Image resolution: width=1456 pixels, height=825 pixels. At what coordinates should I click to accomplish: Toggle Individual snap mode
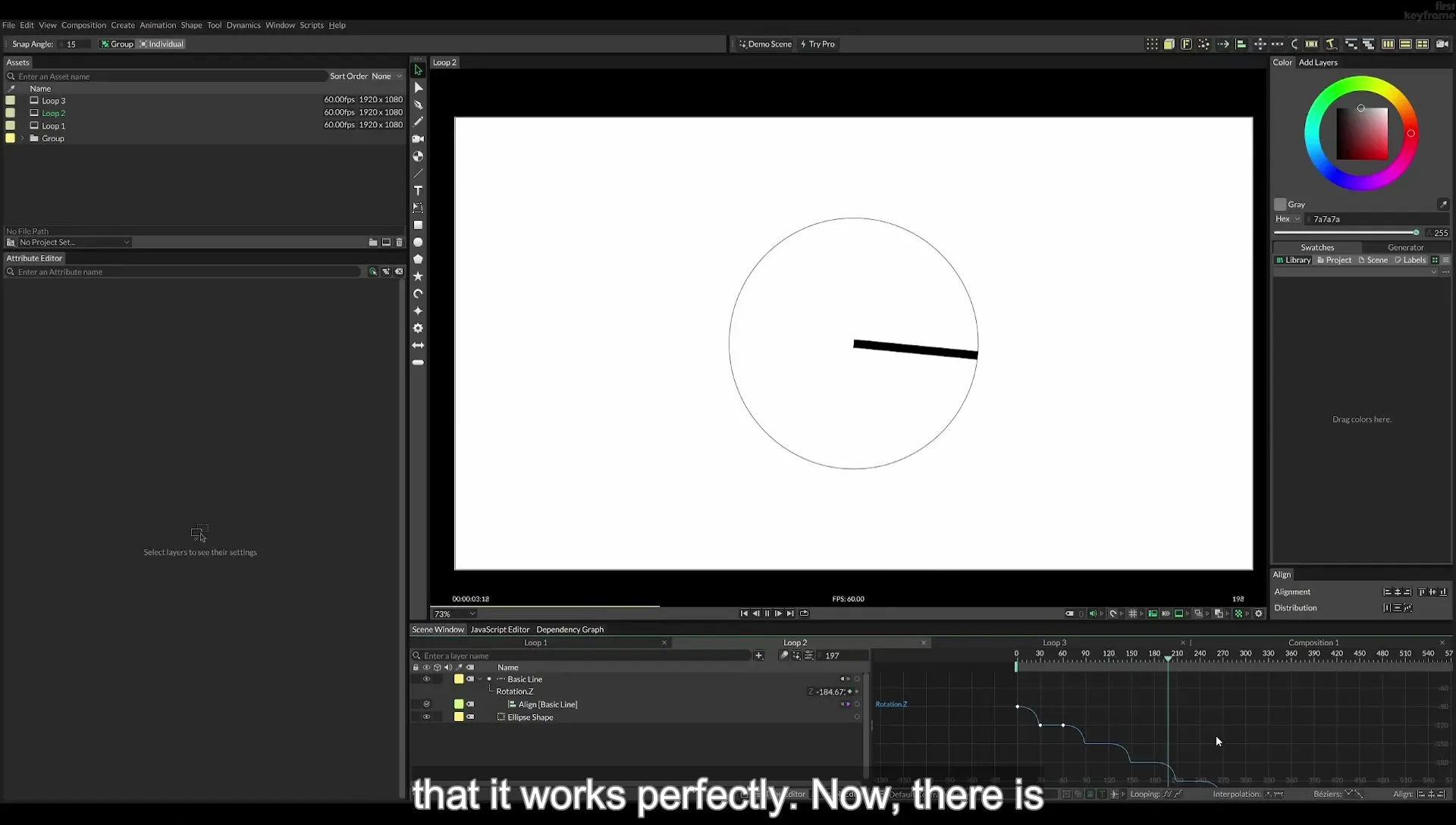(162, 44)
